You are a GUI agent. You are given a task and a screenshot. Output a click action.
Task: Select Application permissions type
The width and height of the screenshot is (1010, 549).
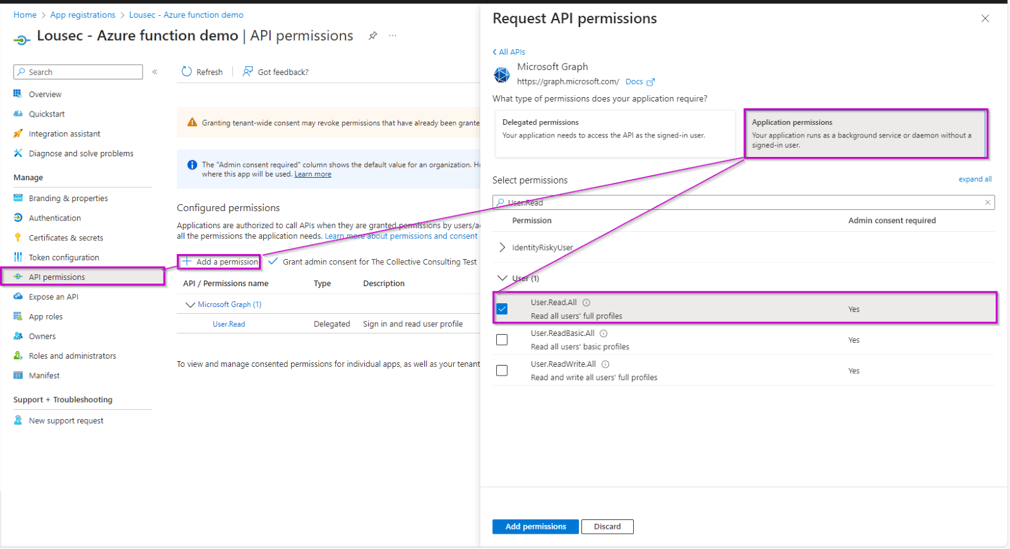866,133
